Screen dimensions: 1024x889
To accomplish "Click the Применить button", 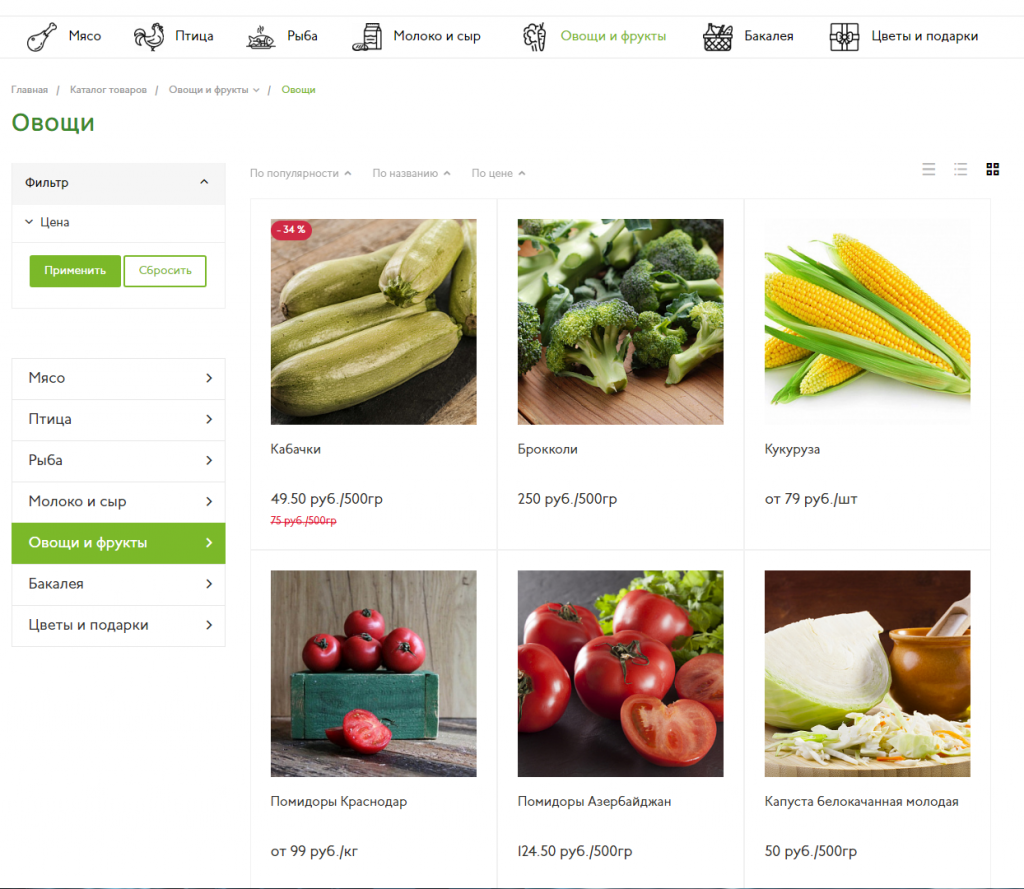I will [x=75, y=270].
